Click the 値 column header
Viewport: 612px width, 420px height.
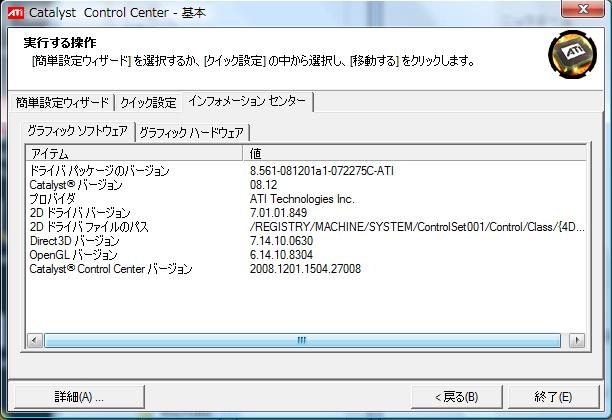point(415,153)
